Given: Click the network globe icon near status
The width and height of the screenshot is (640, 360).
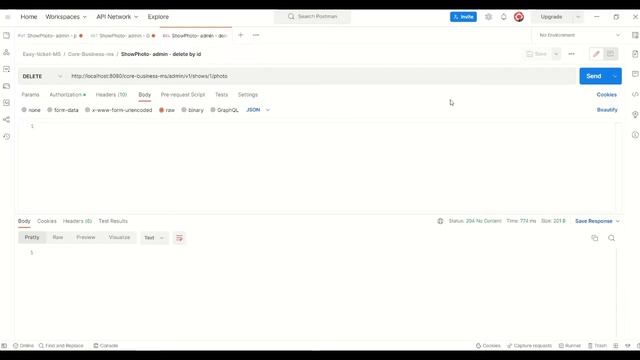Looking at the screenshot, I should (x=440, y=221).
